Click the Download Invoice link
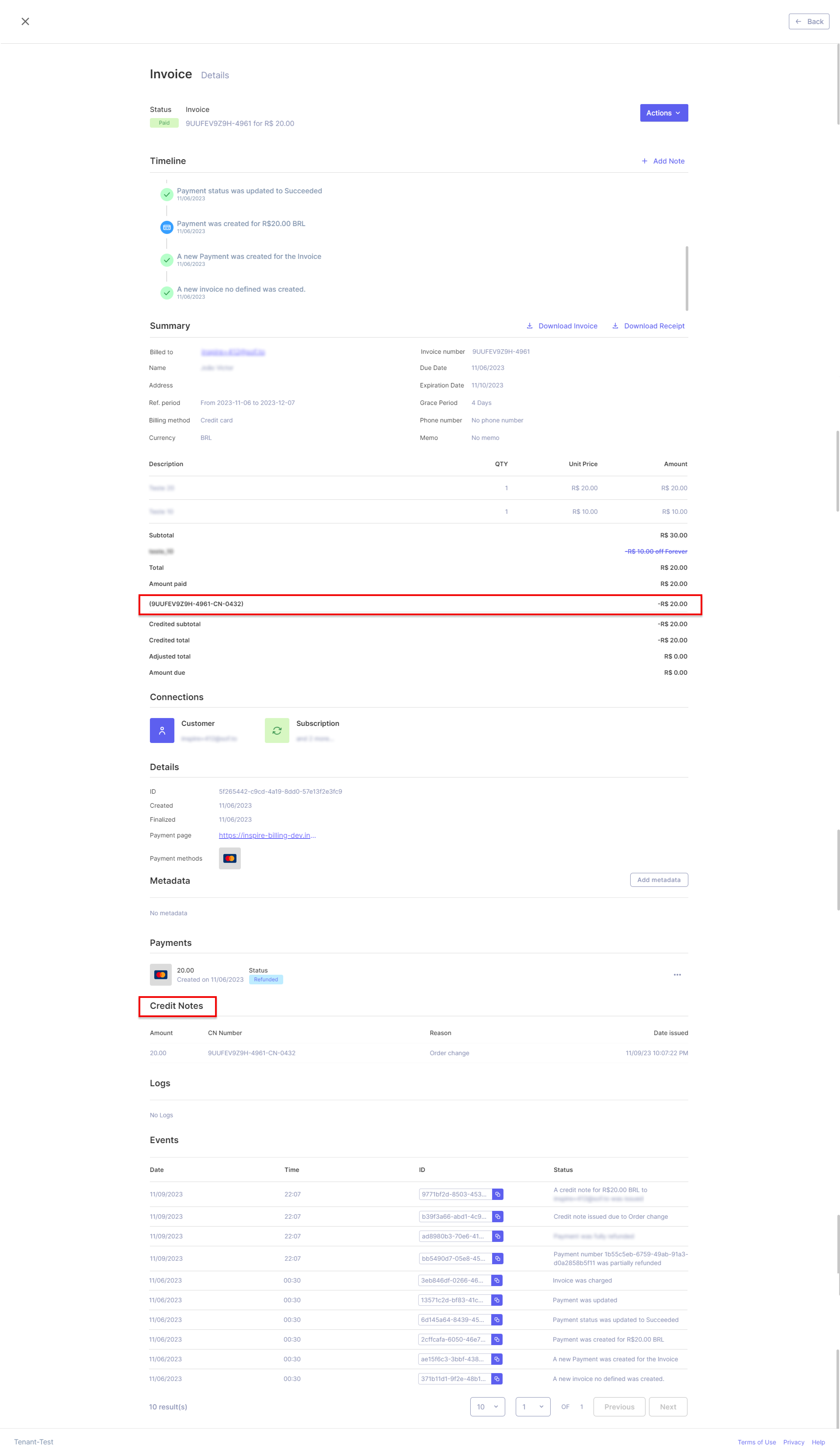This screenshot has height=1454, width=840. [562, 326]
